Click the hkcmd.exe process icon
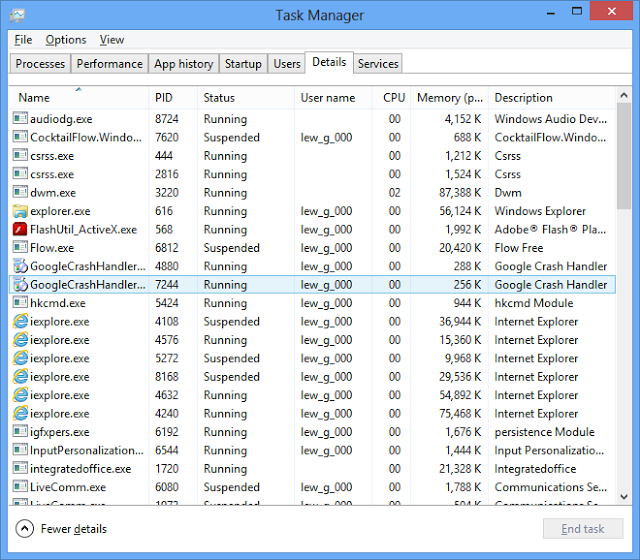This screenshot has width=640, height=560. 20,302
